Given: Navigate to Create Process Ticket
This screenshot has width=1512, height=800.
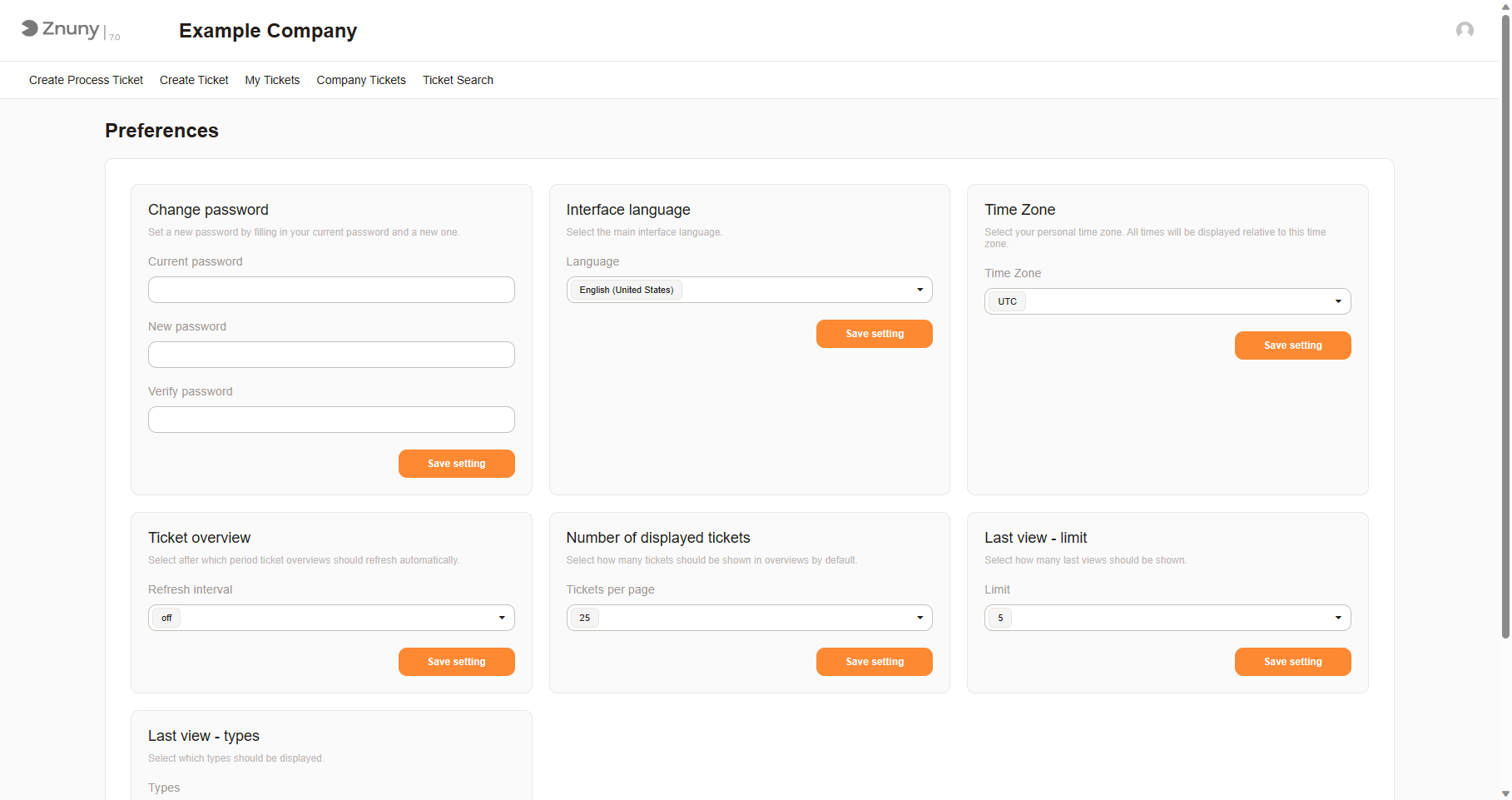Looking at the screenshot, I should (86, 80).
